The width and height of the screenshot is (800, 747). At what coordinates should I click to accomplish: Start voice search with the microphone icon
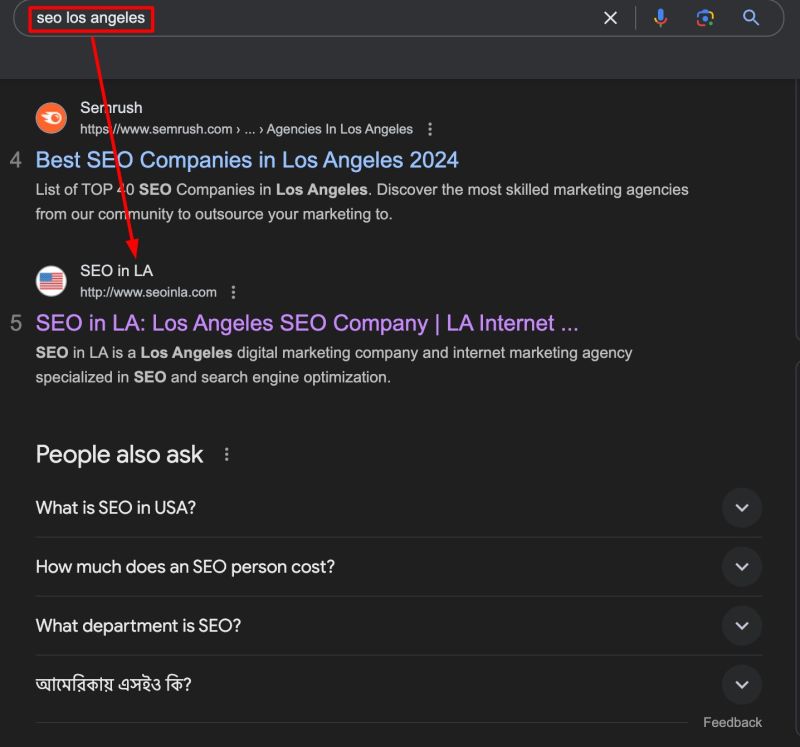click(x=660, y=18)
